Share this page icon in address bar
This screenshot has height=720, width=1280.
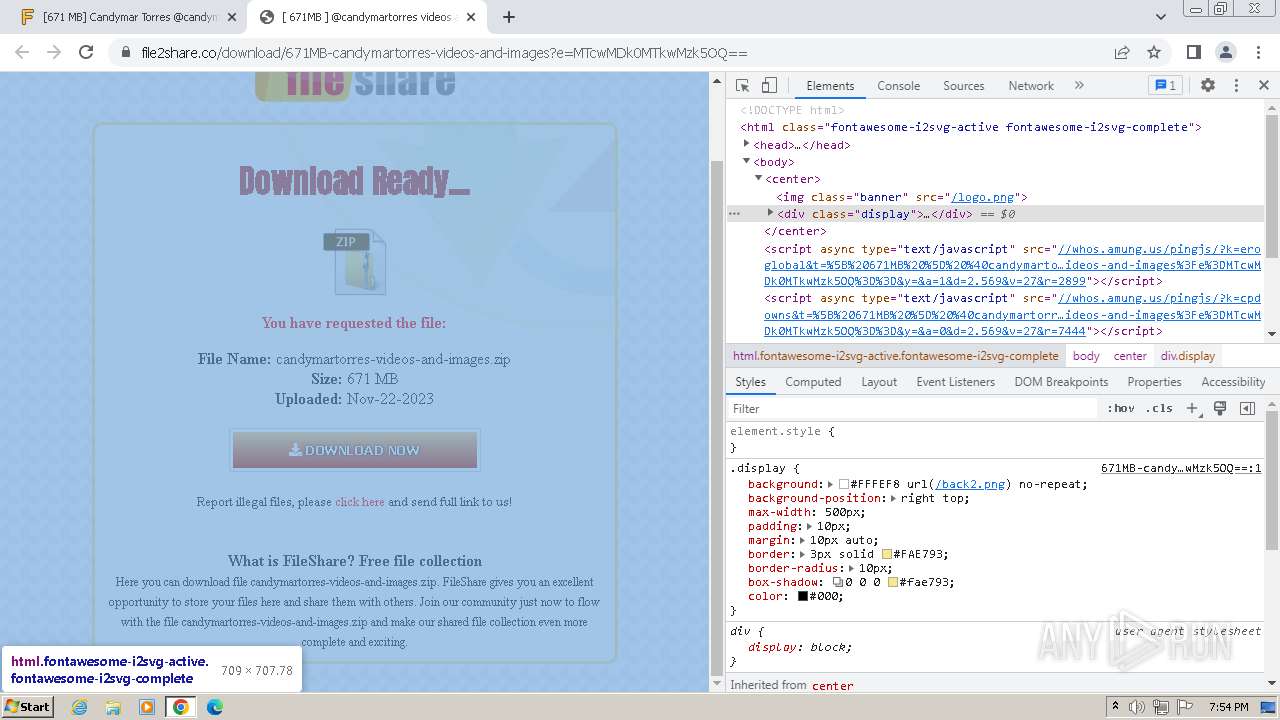point(1122,52)
